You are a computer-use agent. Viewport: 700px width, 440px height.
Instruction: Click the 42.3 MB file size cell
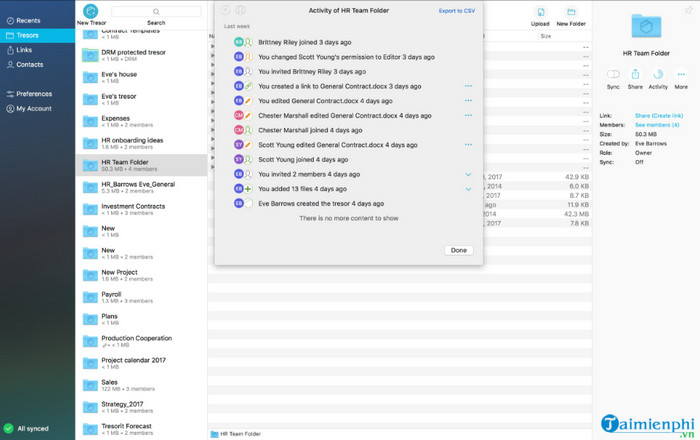(576, 214)
